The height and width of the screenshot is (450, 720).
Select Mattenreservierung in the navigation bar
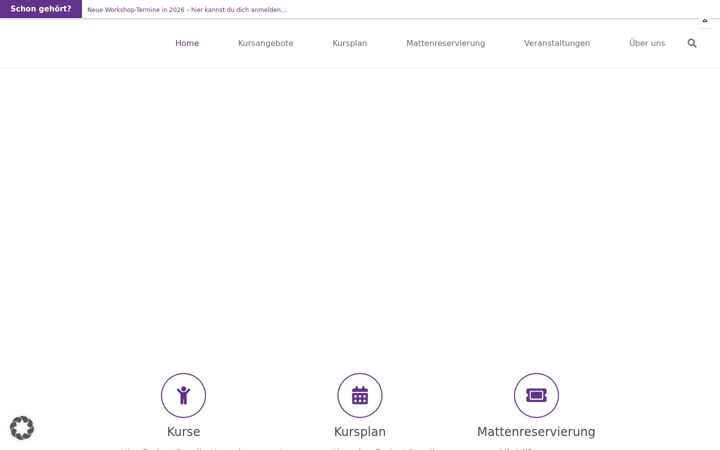tap(445, 43)
